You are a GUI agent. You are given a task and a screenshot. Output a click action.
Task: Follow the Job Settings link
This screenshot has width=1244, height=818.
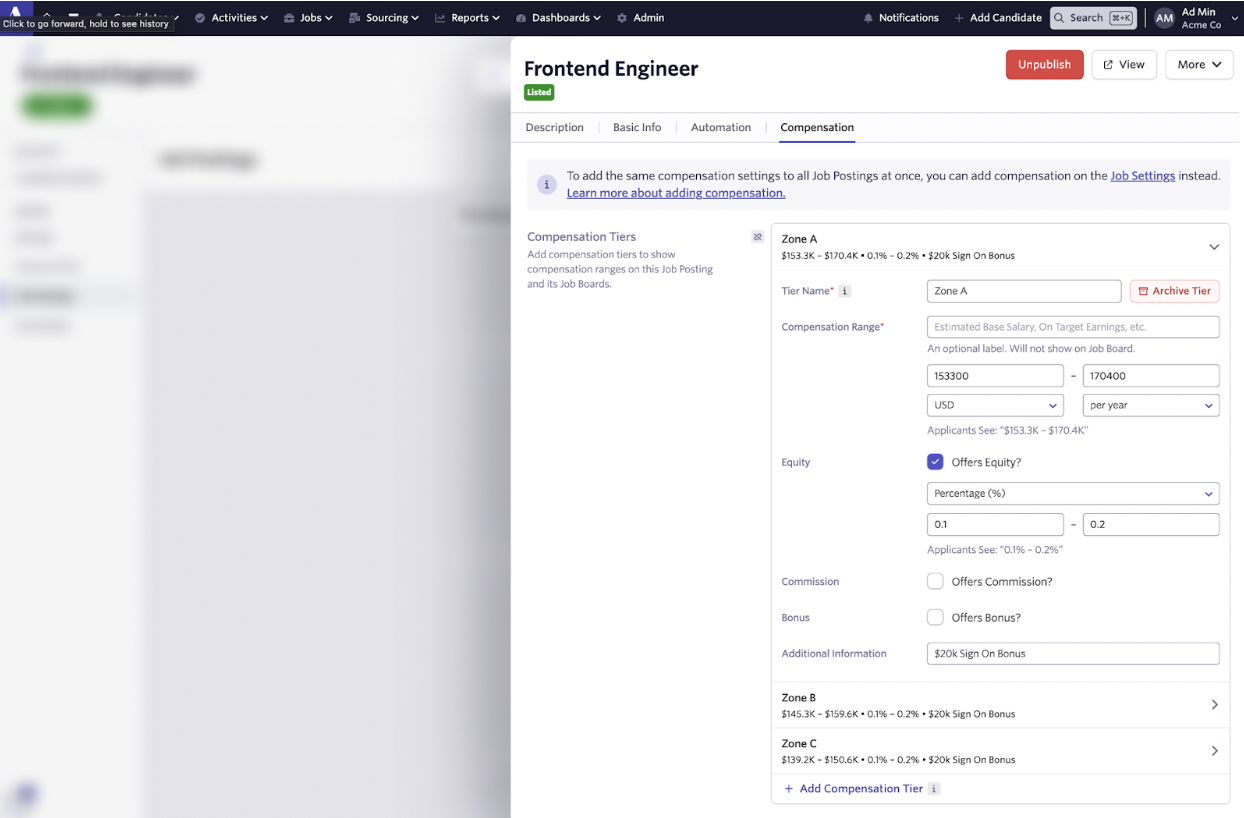click(1142, 176)
